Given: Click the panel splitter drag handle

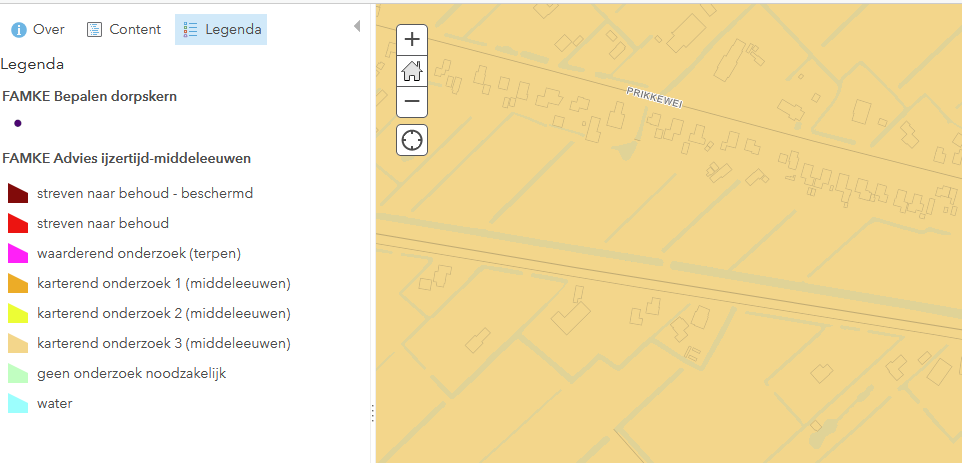Looking at the screenshot, I should [x=372, y=413].
